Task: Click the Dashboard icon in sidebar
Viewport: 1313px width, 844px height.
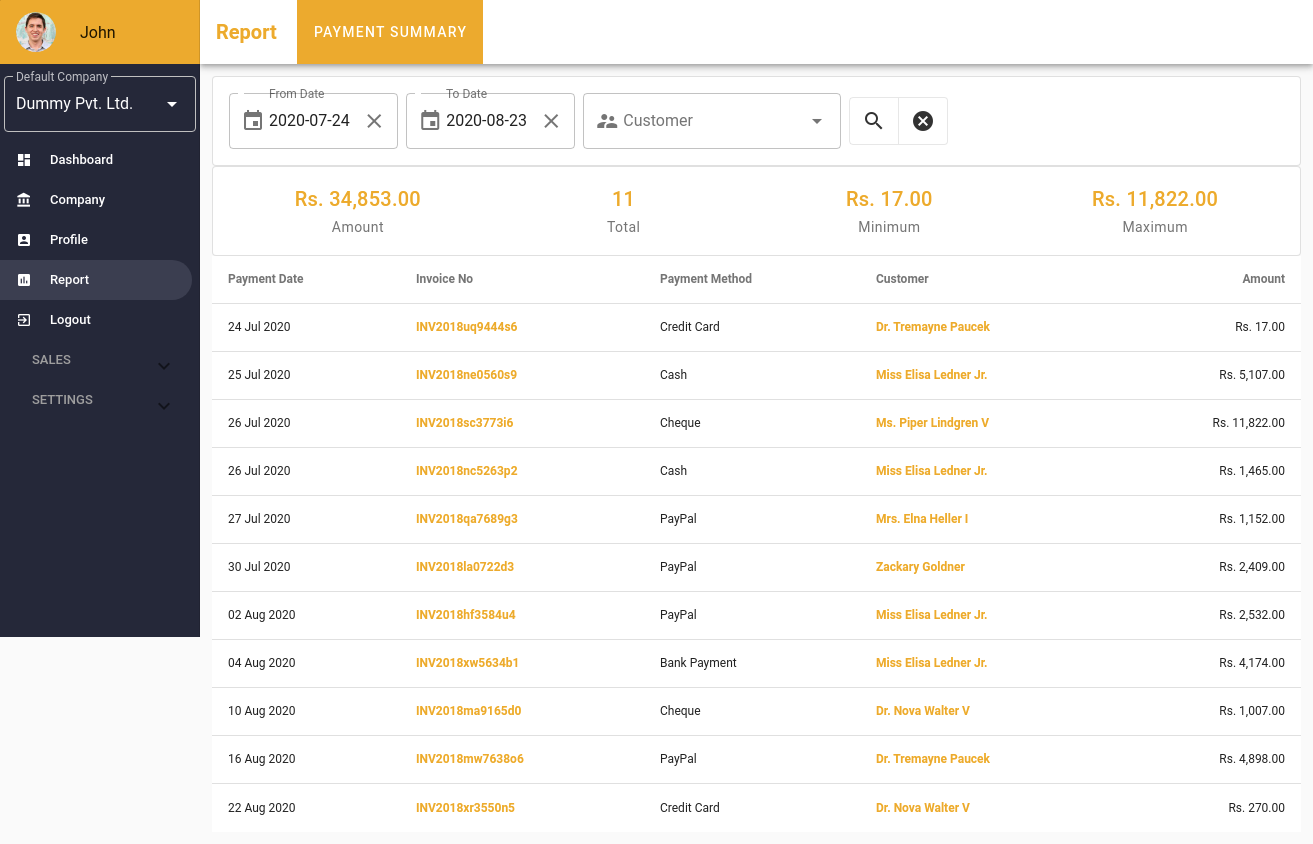Action: coord(25,160)
